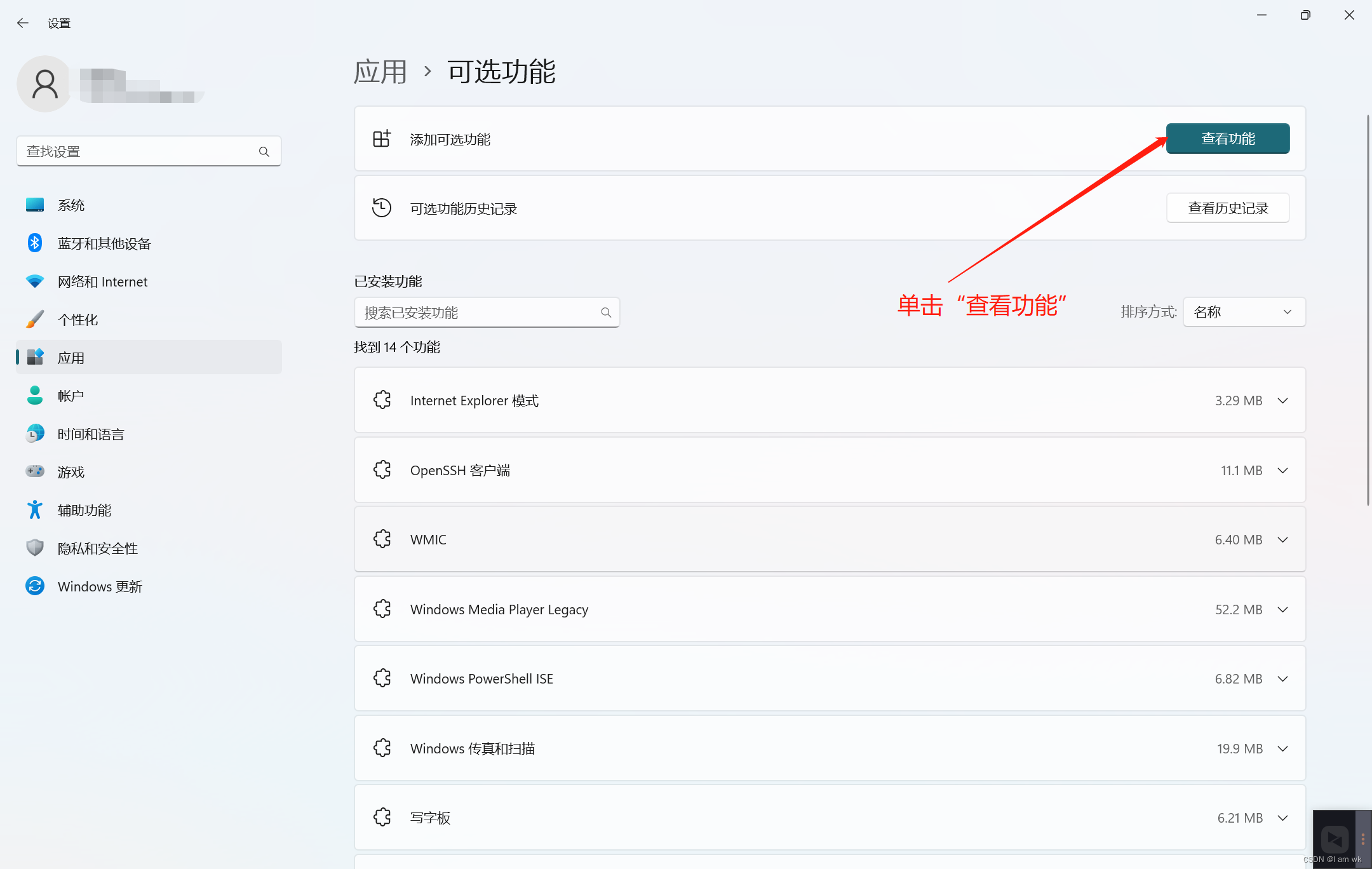Click the user profile avatar

(44, 84)
